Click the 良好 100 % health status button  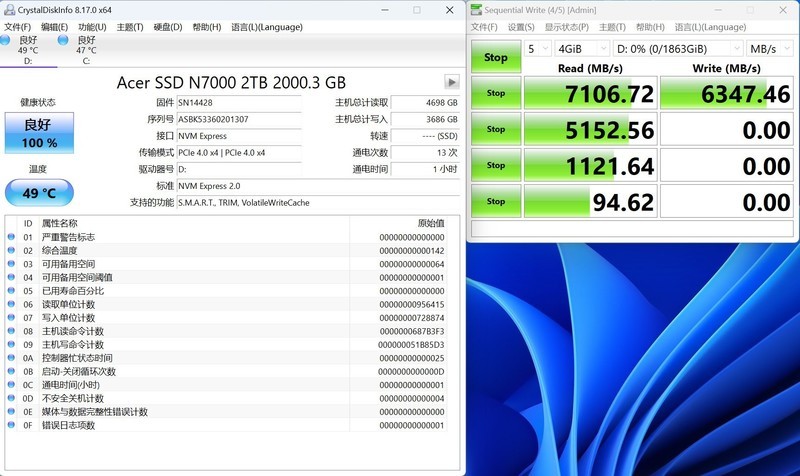(39, 133)
